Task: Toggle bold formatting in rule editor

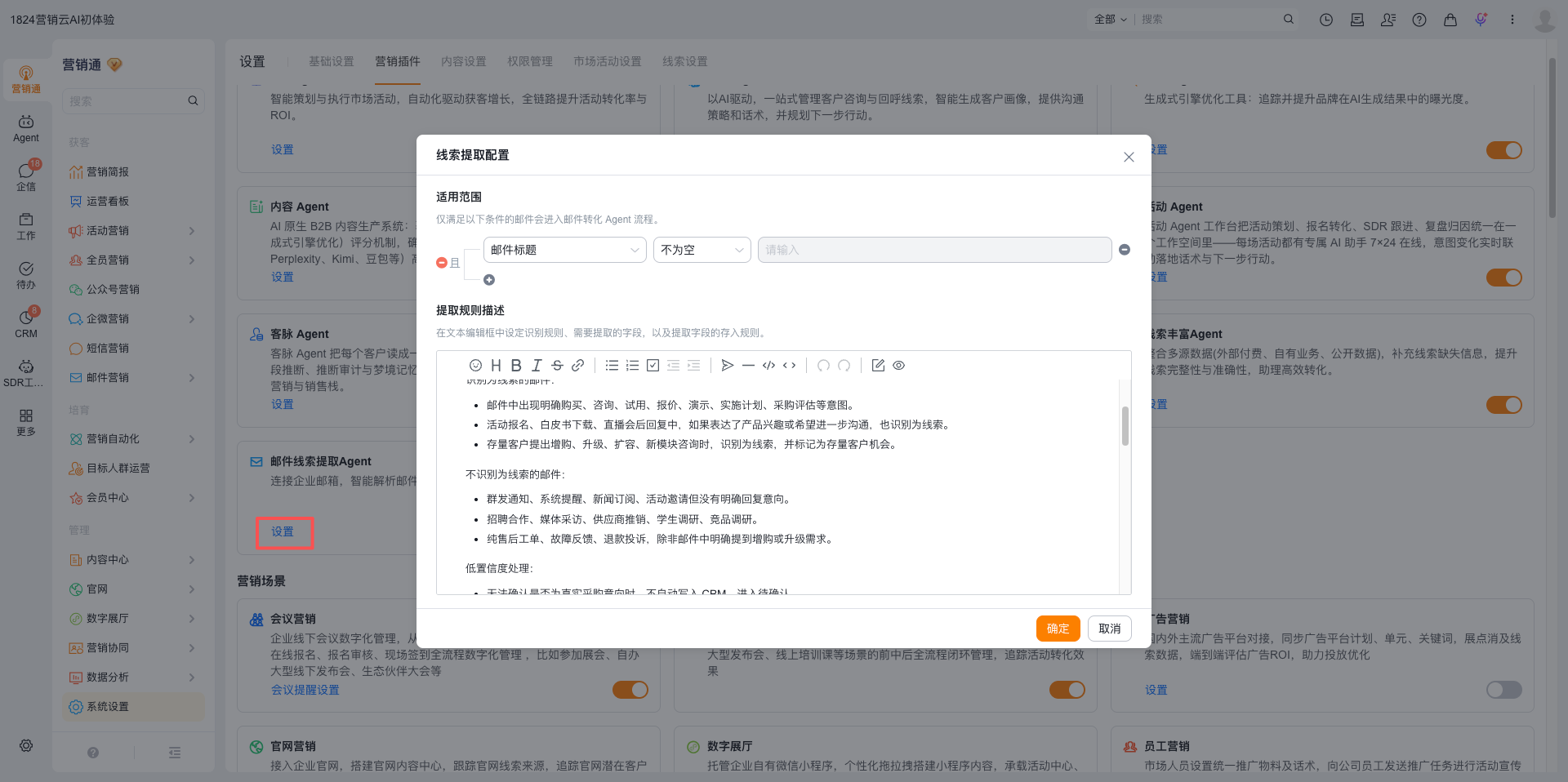Action: point(516,366)
